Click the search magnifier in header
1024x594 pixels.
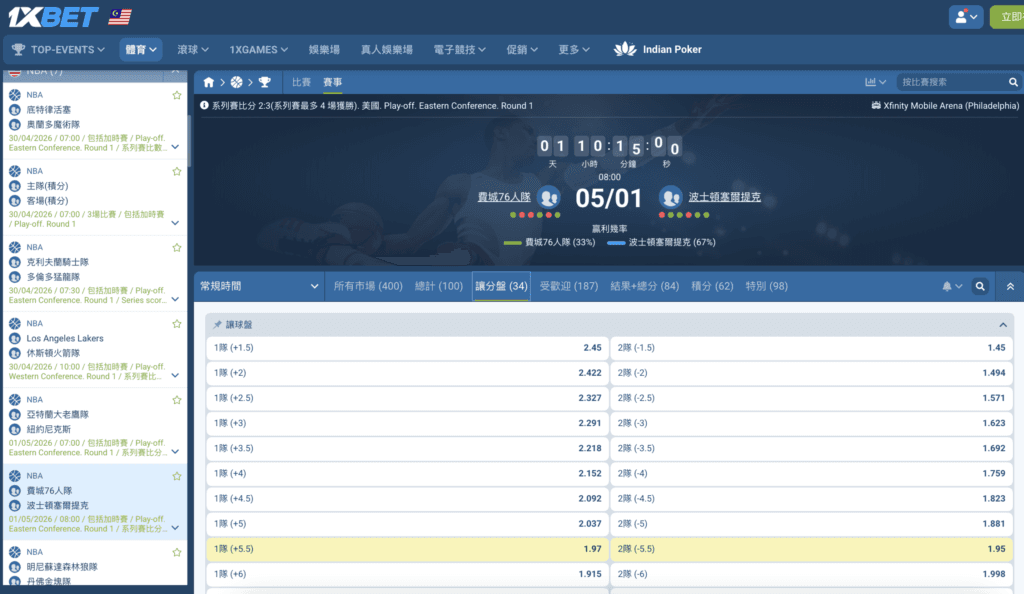[1013, 82]
